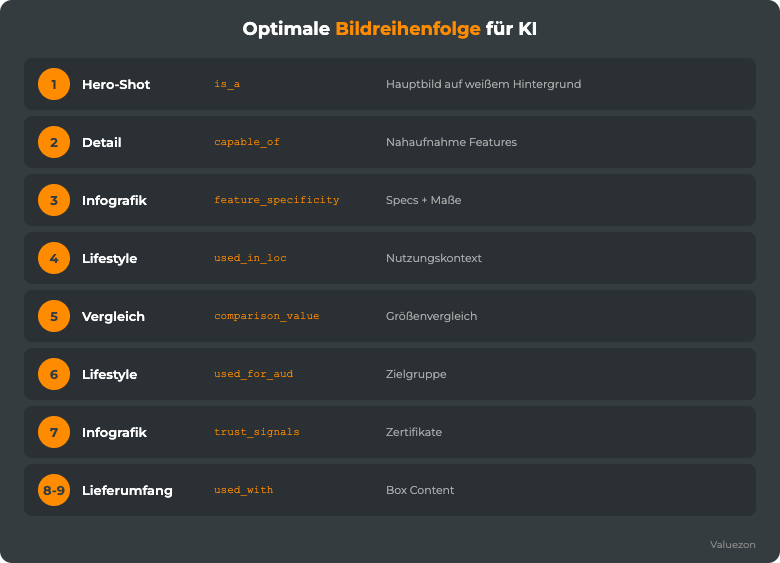This screenshot has height=563, width=780.
Task: Click the capable_of code tag
Action: 247,142
